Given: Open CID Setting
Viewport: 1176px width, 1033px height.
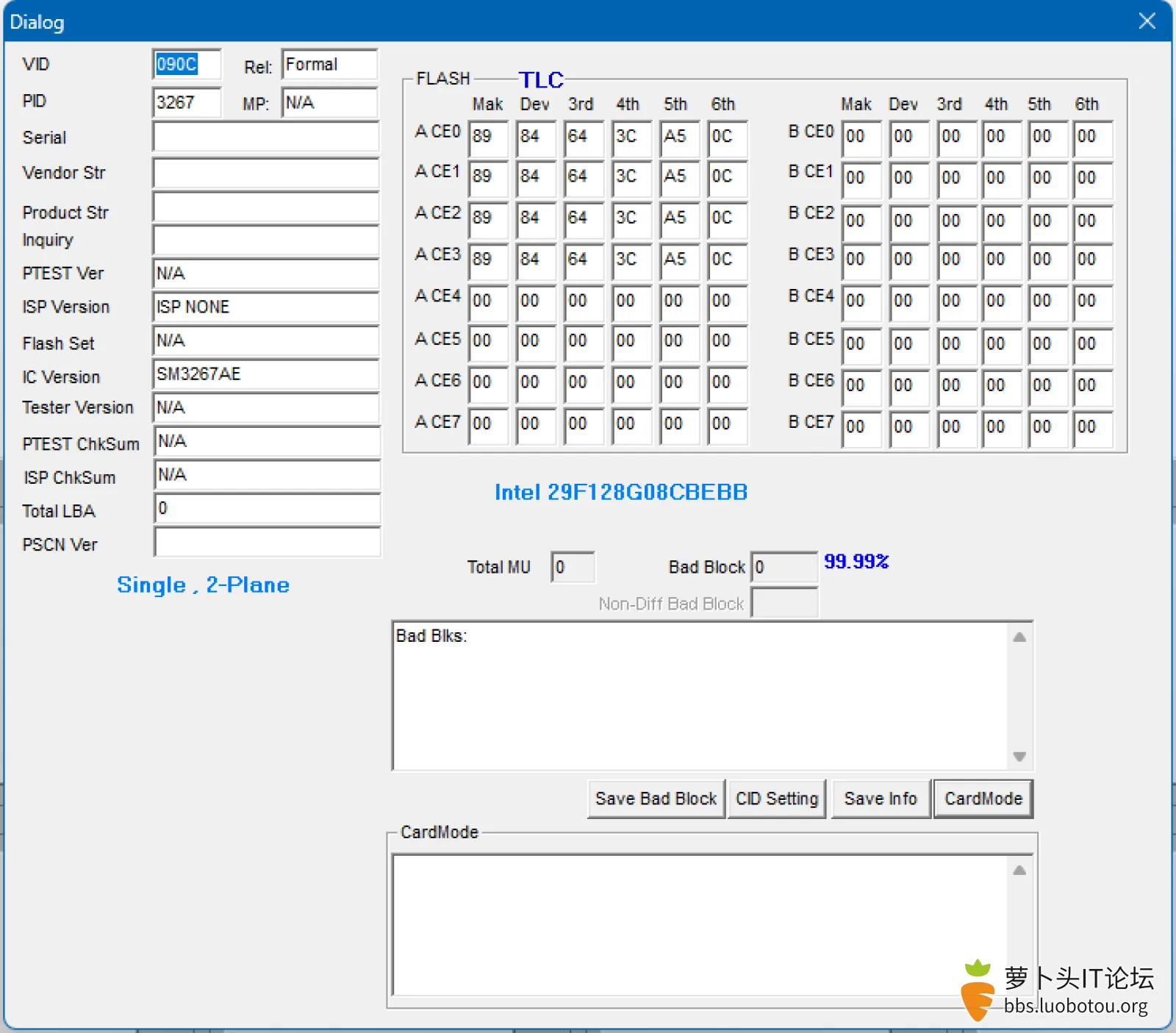Looking at the screenshot, I should [777, 798].
